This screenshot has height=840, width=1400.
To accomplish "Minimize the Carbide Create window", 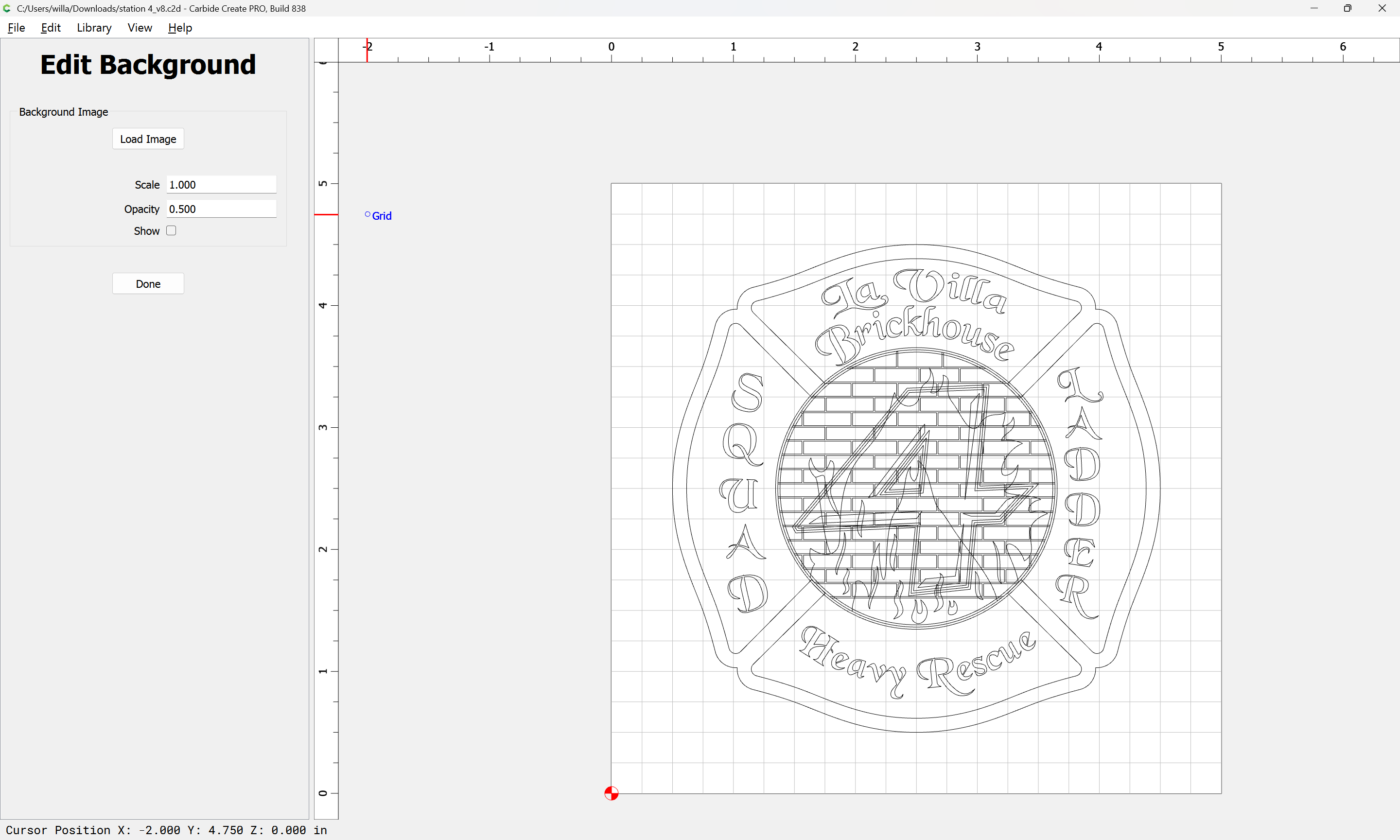I will (x=1313, y=8).
